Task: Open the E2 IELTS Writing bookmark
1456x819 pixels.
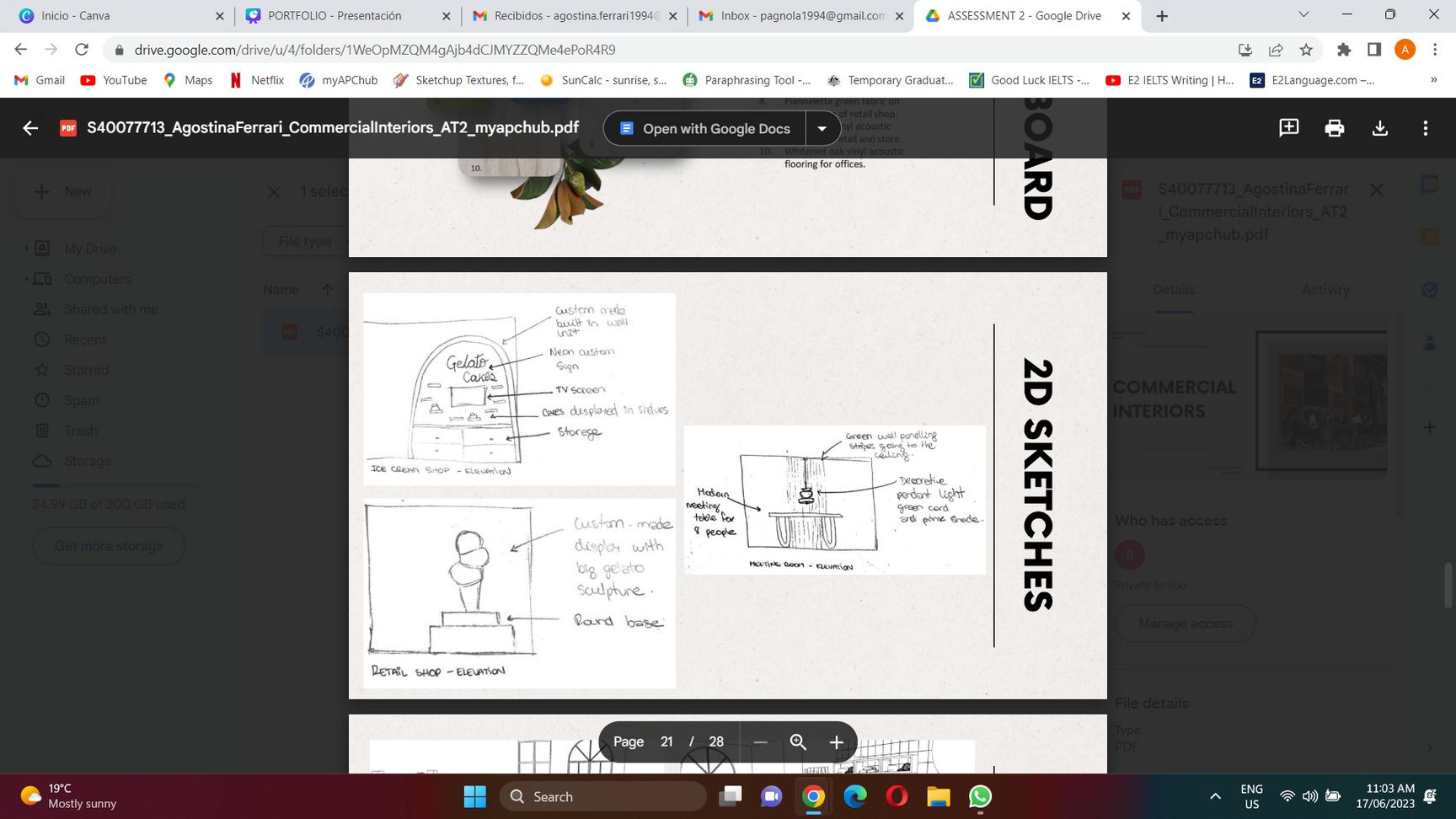Action: (1170, 80)
